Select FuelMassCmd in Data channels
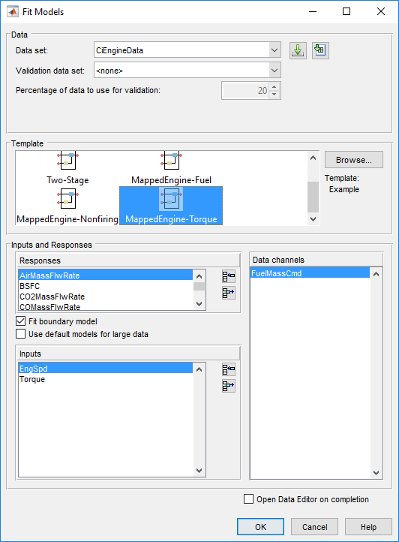 [310, 273]
